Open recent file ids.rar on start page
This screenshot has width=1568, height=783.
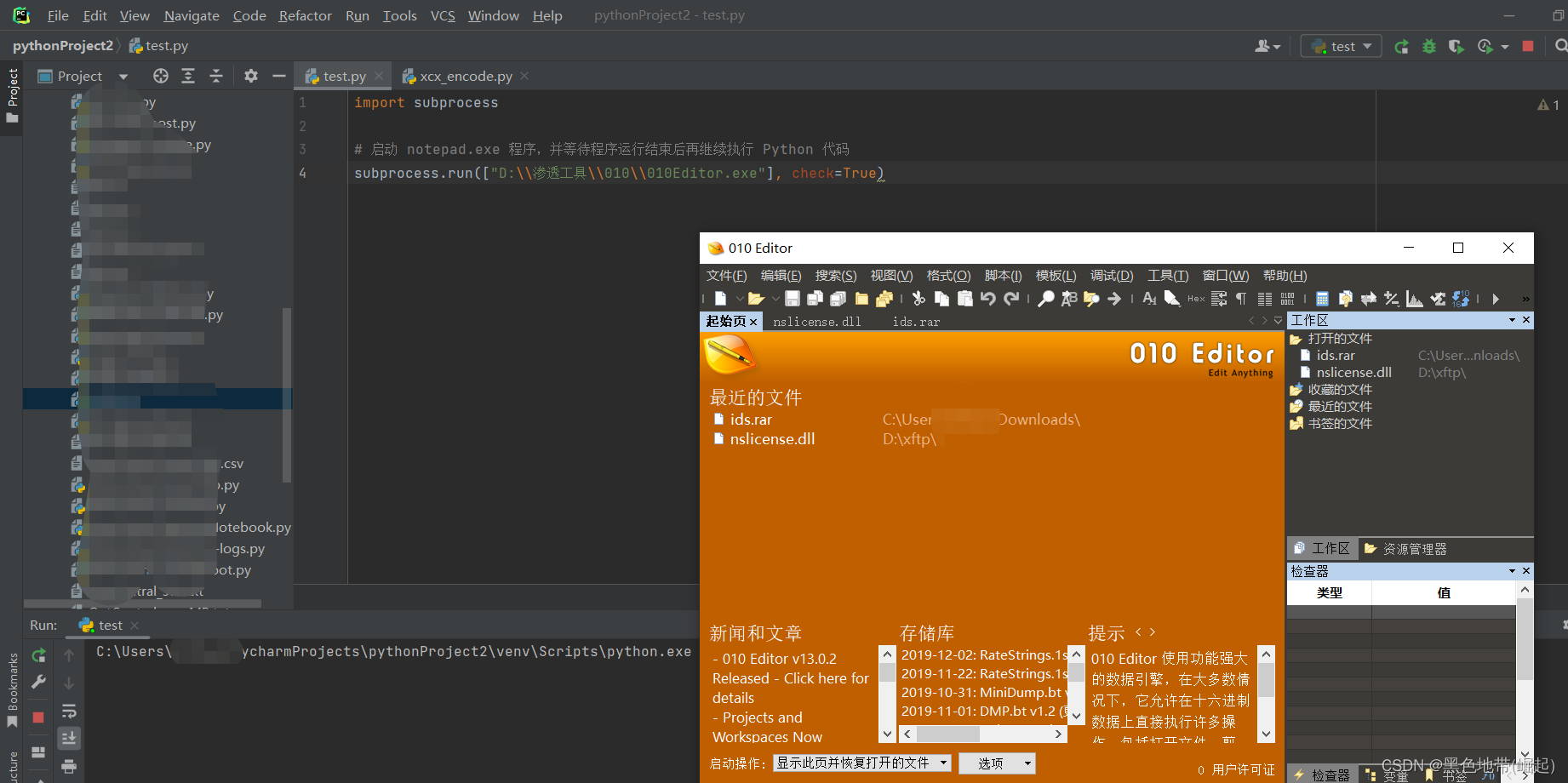tap(751, 420)
